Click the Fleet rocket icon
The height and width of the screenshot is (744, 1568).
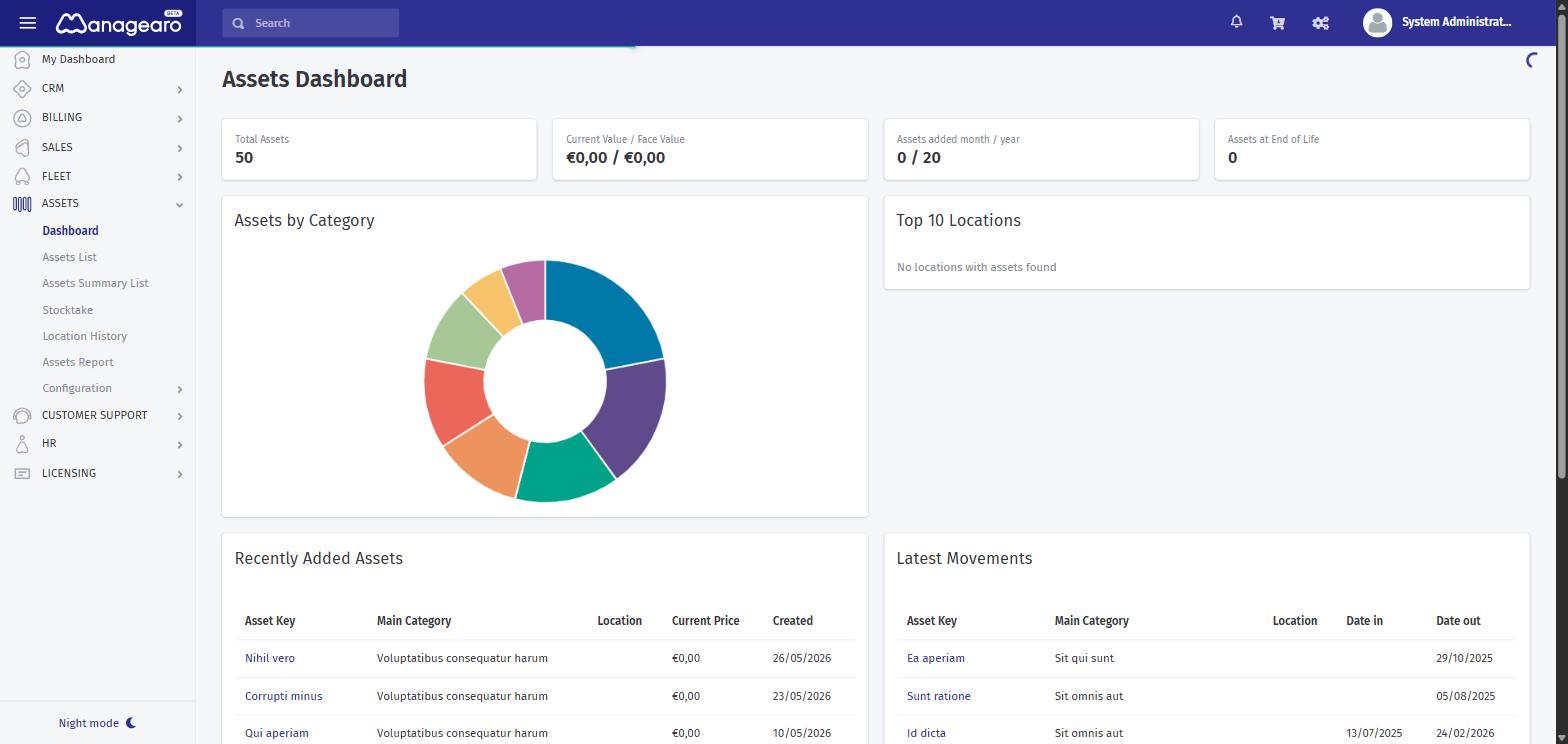(x=22, y=177)
